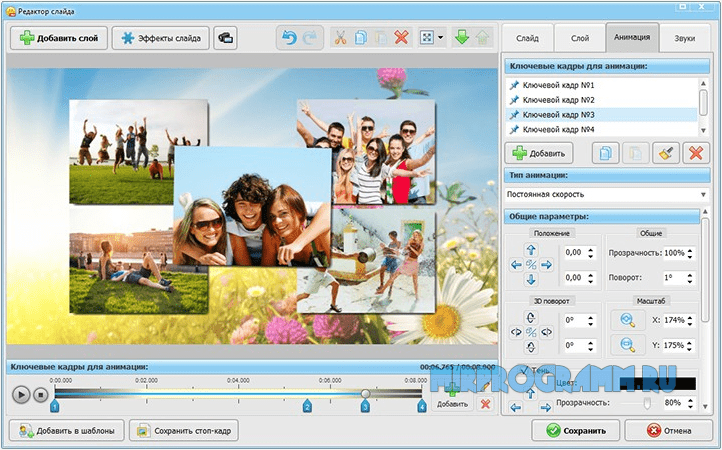Toggle the 'Тень' shadow checkbox
This screenshot has height=450, width=722.
pos(524,370)
